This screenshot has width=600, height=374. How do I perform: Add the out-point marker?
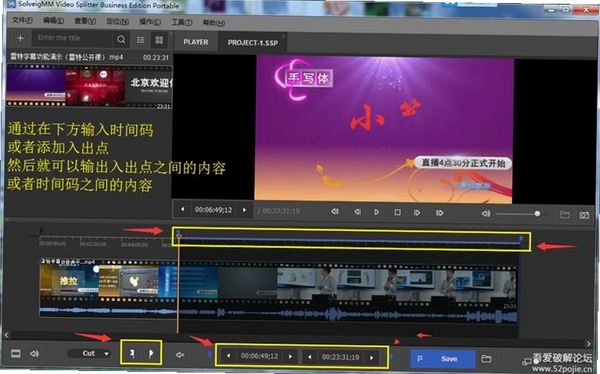pyautogui.click(x=151, y=353)
